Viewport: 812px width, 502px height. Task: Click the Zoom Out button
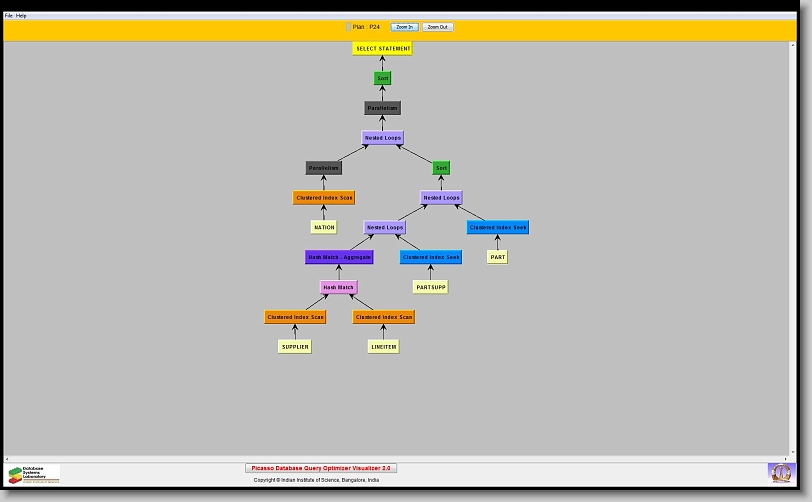pyautogui.click(x=437, y=27)
